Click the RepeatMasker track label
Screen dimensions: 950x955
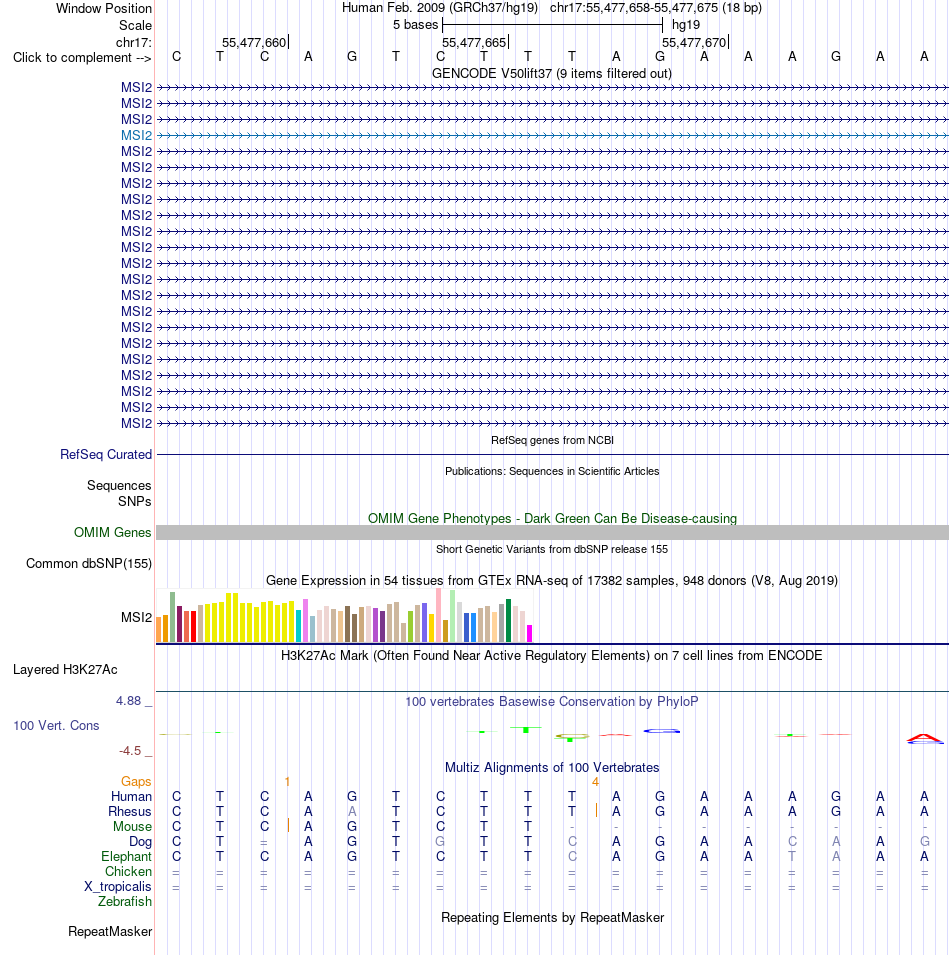(x=110, y=932)
